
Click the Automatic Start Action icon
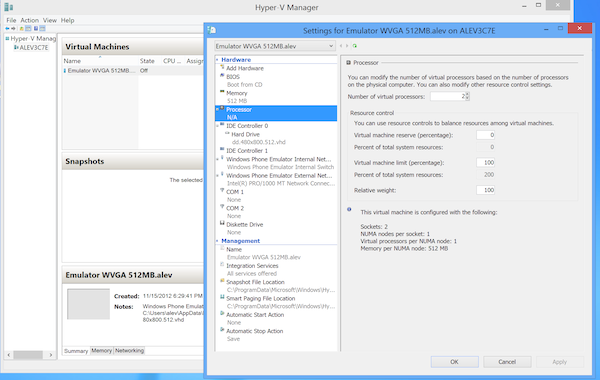point(222,314)
